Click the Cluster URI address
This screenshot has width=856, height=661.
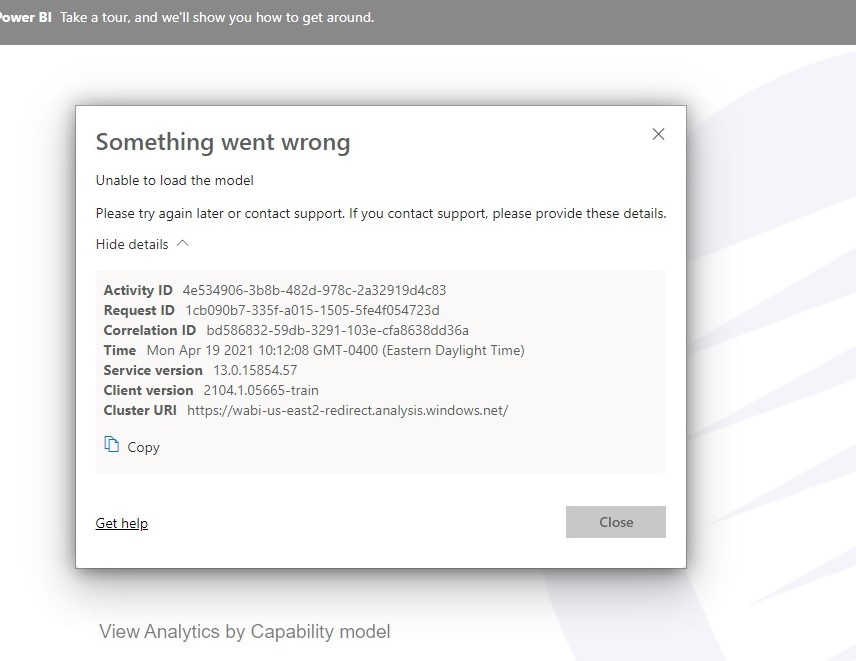347,410
